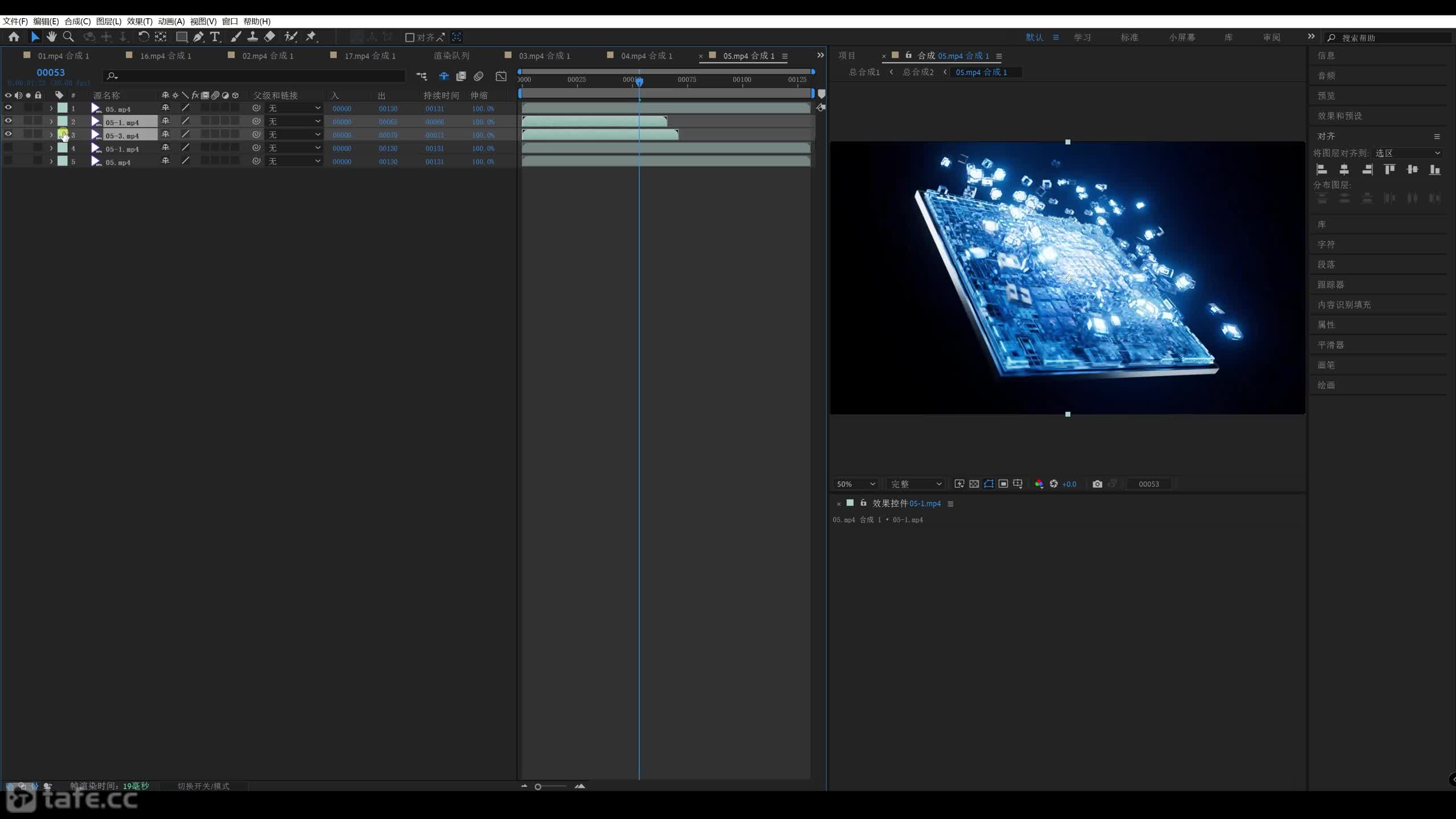Take a snapshot with the camera icon
Image resolution: width=1456 pixels, height=819 pixels.
pyautogui.click(x=1097, y=484)
